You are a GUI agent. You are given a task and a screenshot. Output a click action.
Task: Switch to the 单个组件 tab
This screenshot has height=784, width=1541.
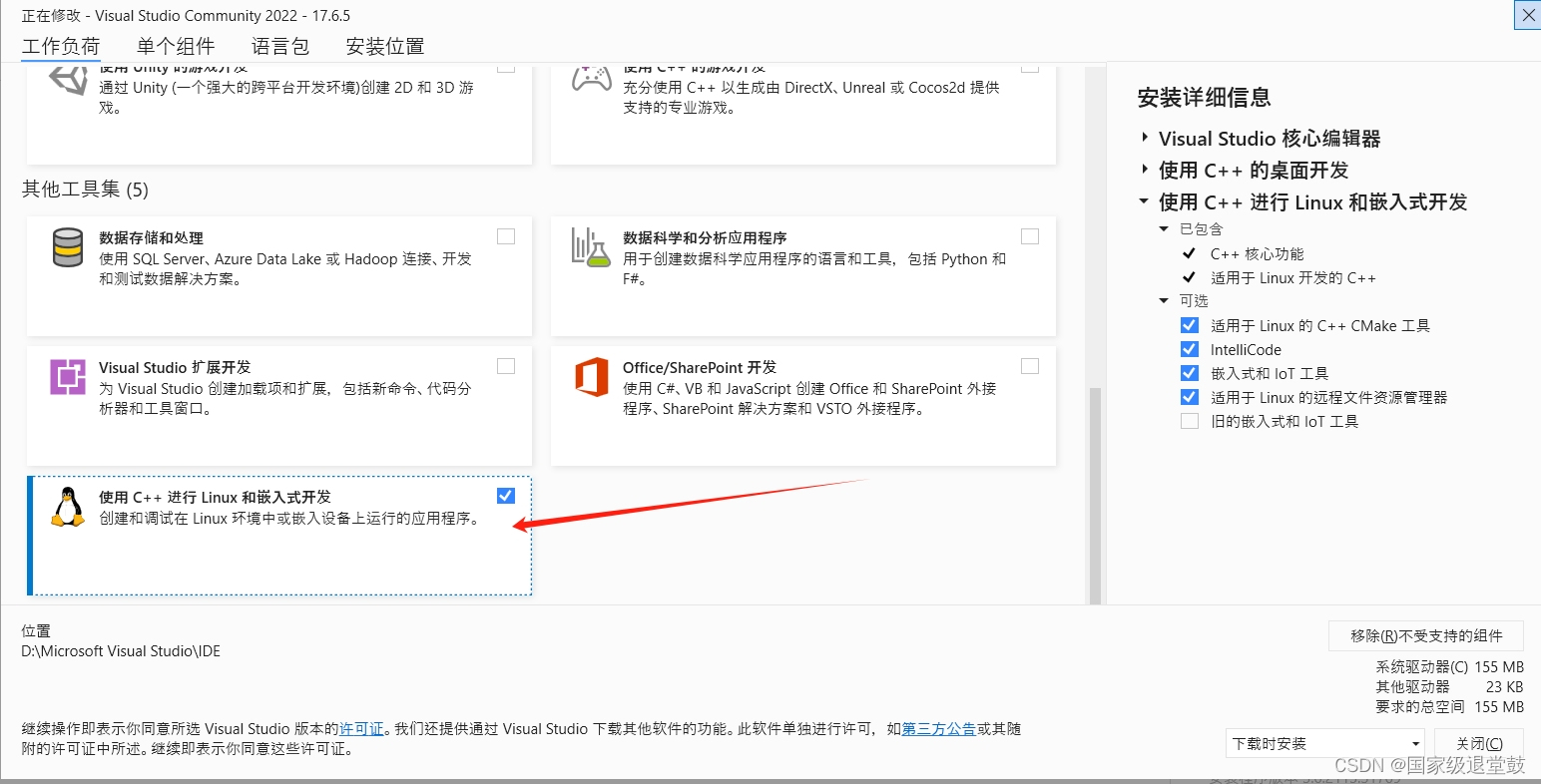click(x=176, y=47)
